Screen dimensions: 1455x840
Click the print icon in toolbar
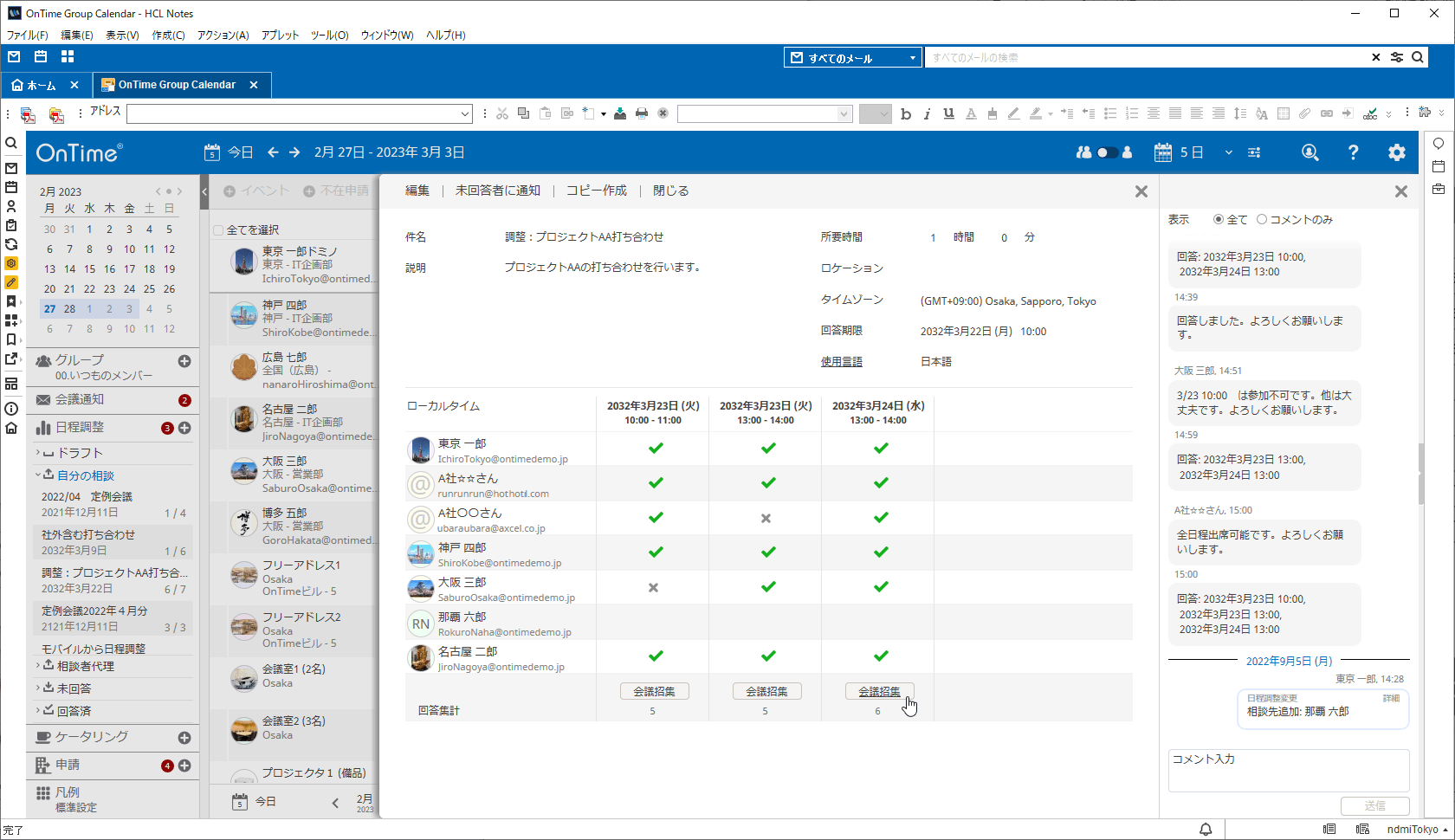pyautogui.click(x=642, y=113)
